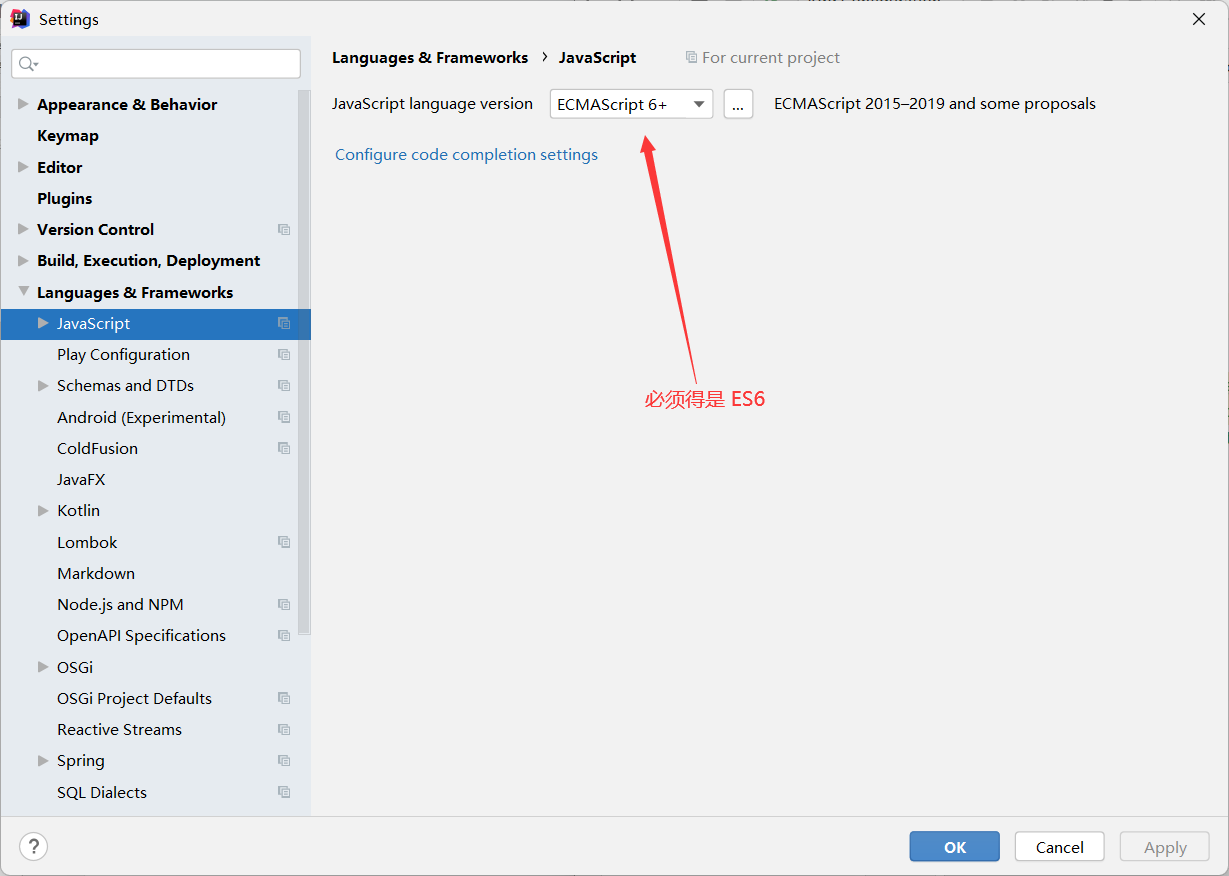
Task: Click the project icon beside Reactive Streams
Action: tap(284, 730)
